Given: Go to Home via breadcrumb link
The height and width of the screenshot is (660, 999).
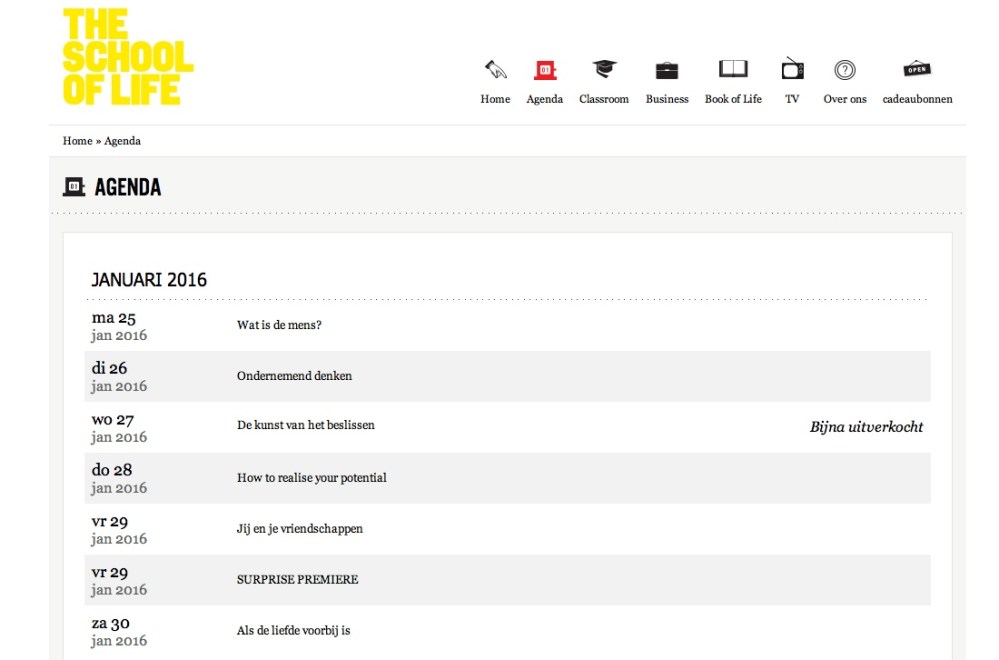Looking at the screenshot, I should pyautogui.click(x=77, y=141).
